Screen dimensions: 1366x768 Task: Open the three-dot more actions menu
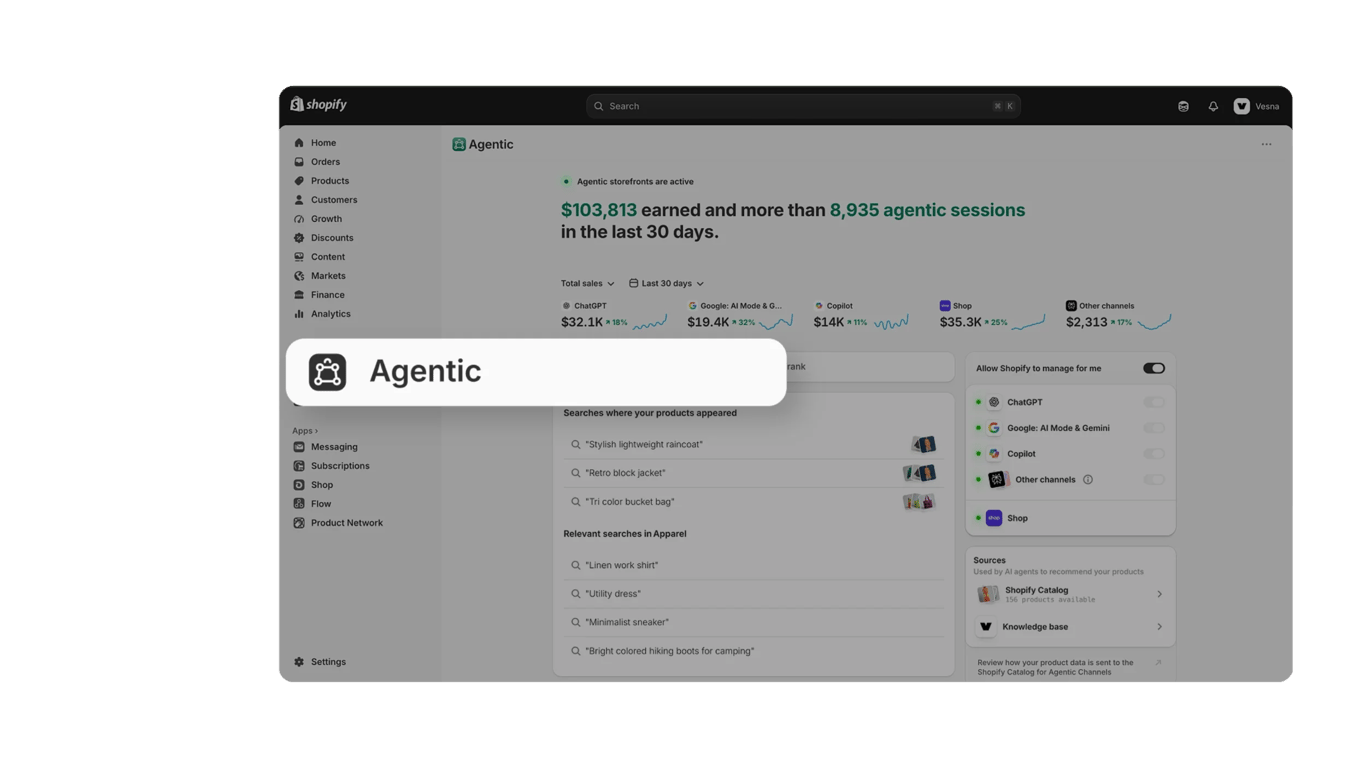coord(1266,144)
